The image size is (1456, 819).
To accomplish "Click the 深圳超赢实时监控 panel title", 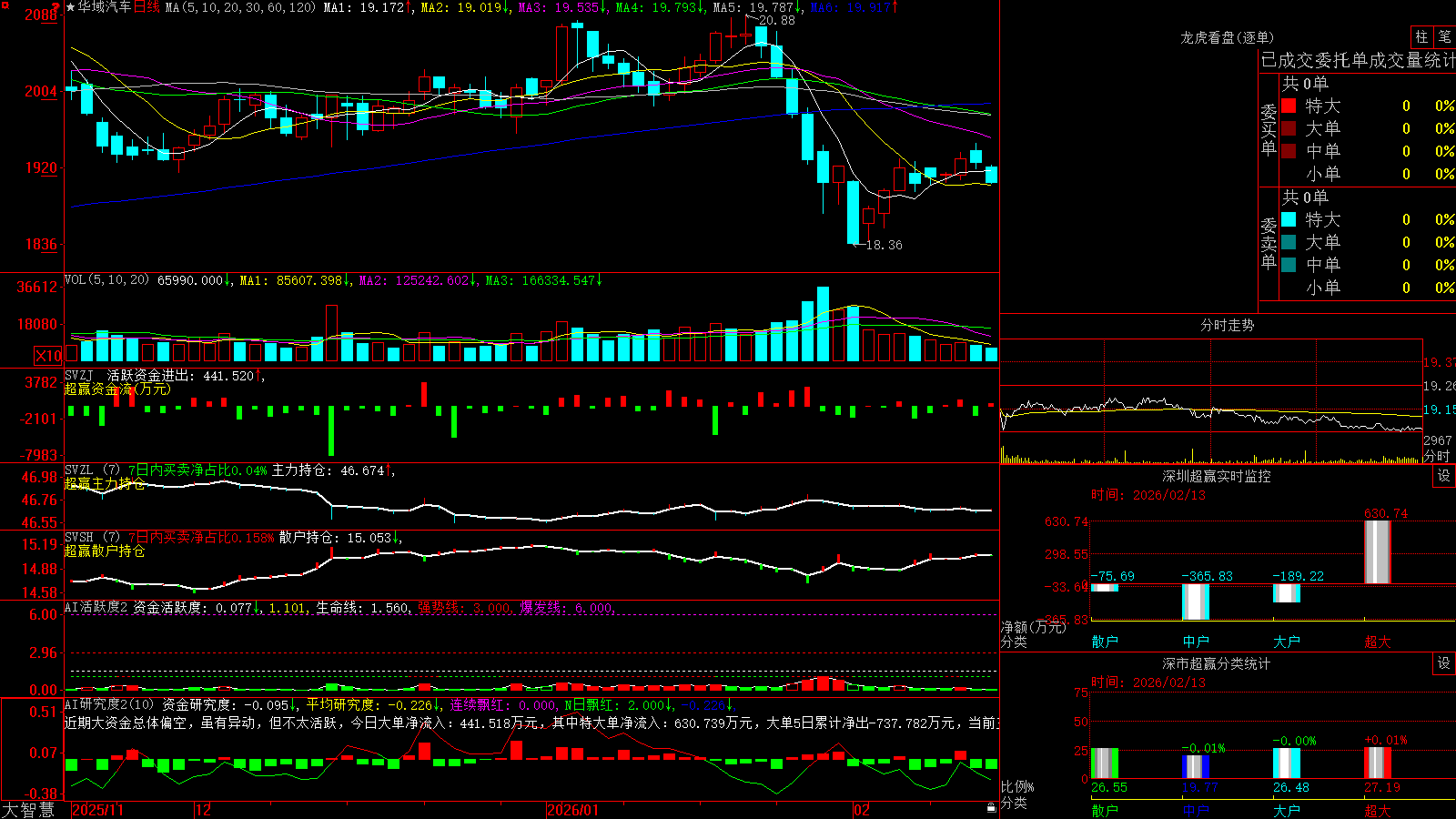I will point(1217,476).
